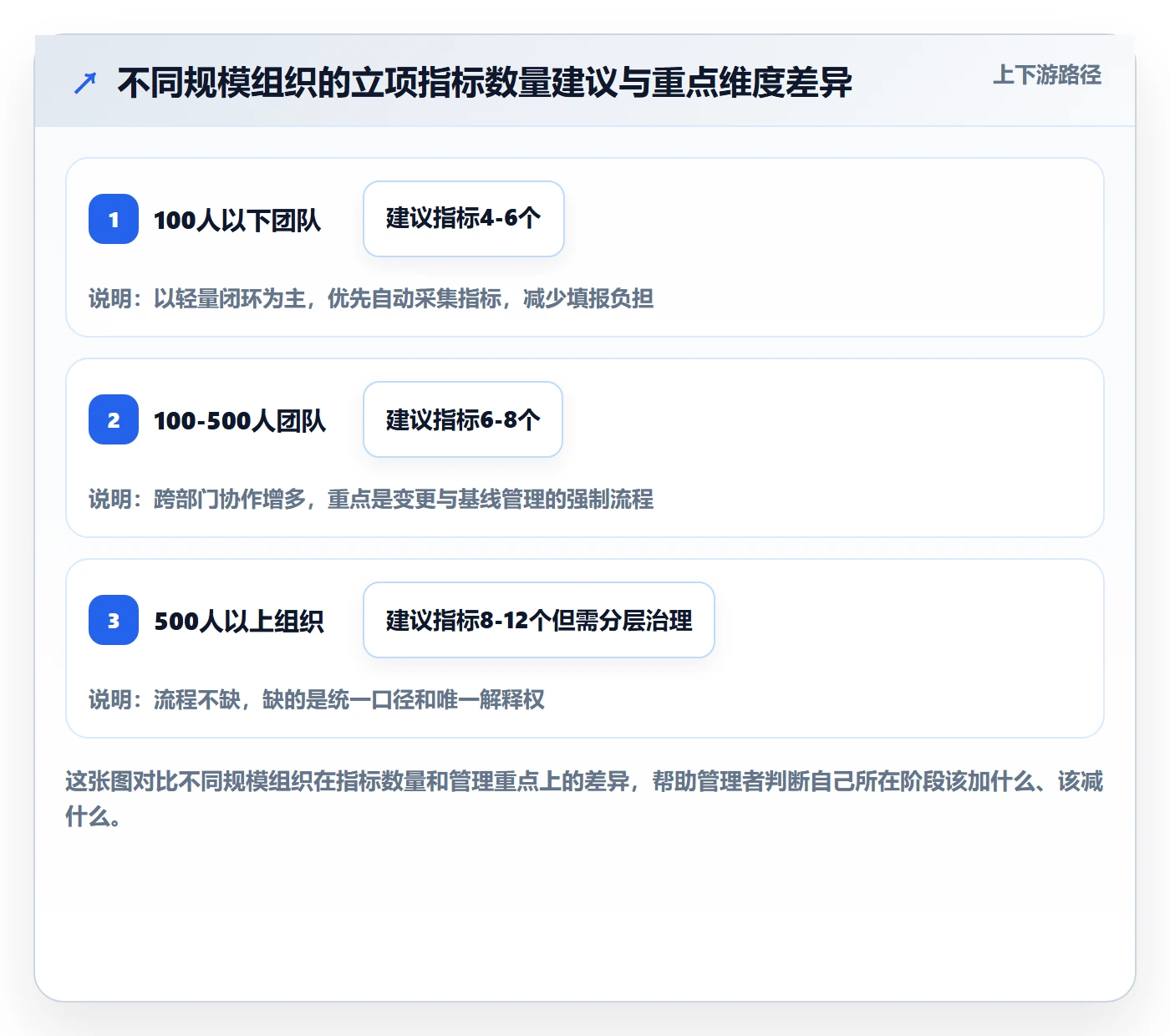
Task: Click the summary paragraph starting 这张图对比不同规模组织
Action: coord(584,799)
